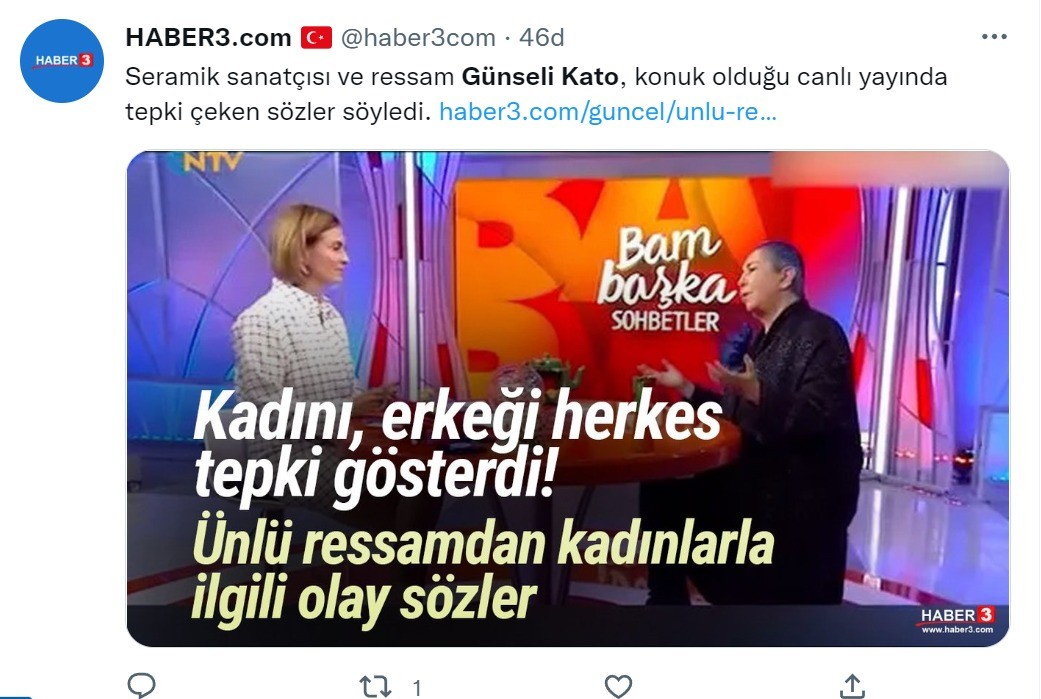Like the tweet with the heart icon
The width and height of the screenshot is (1041, 699).
pos(618,686)
